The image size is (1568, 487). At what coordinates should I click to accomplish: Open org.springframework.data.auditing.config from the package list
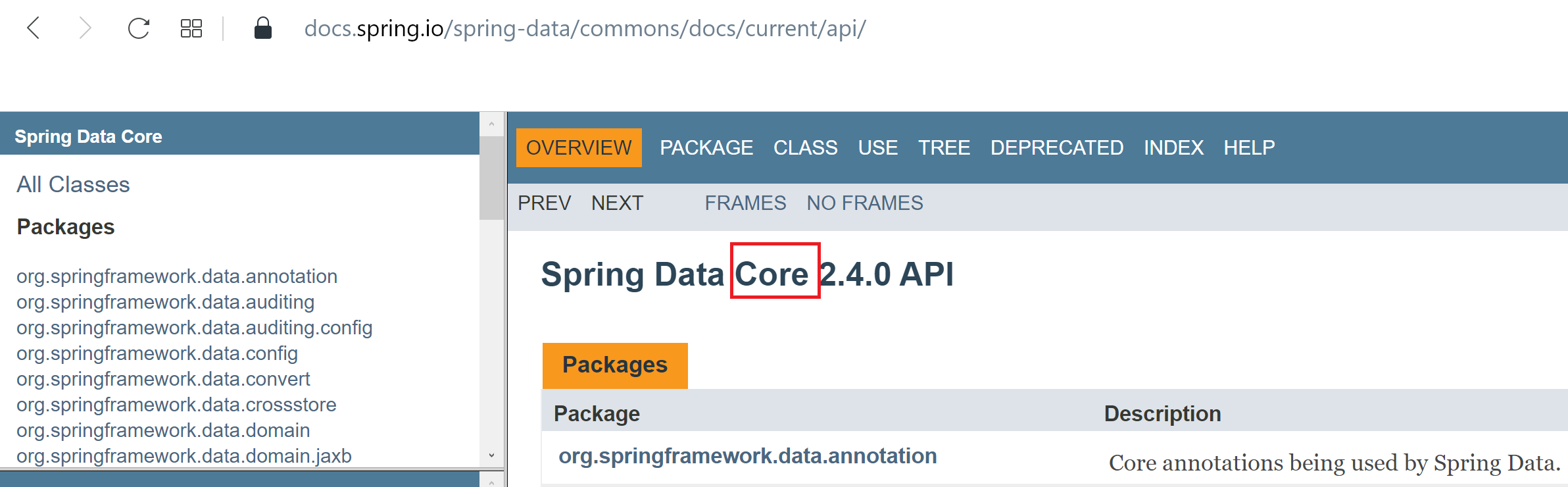coord(194,327)
